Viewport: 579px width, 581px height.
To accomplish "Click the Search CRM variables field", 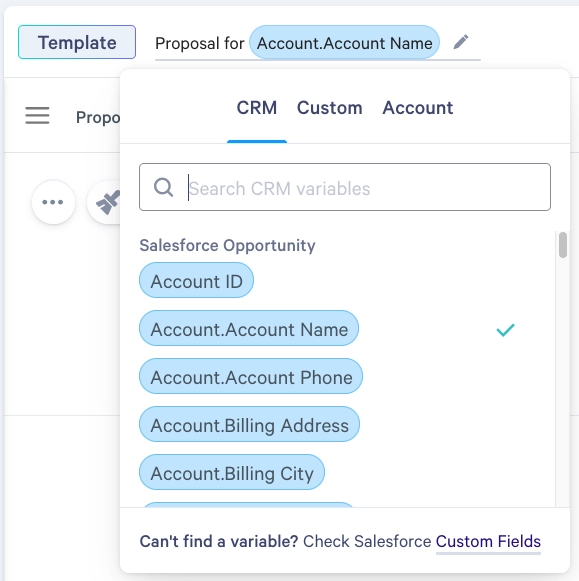I will point(345,187).
